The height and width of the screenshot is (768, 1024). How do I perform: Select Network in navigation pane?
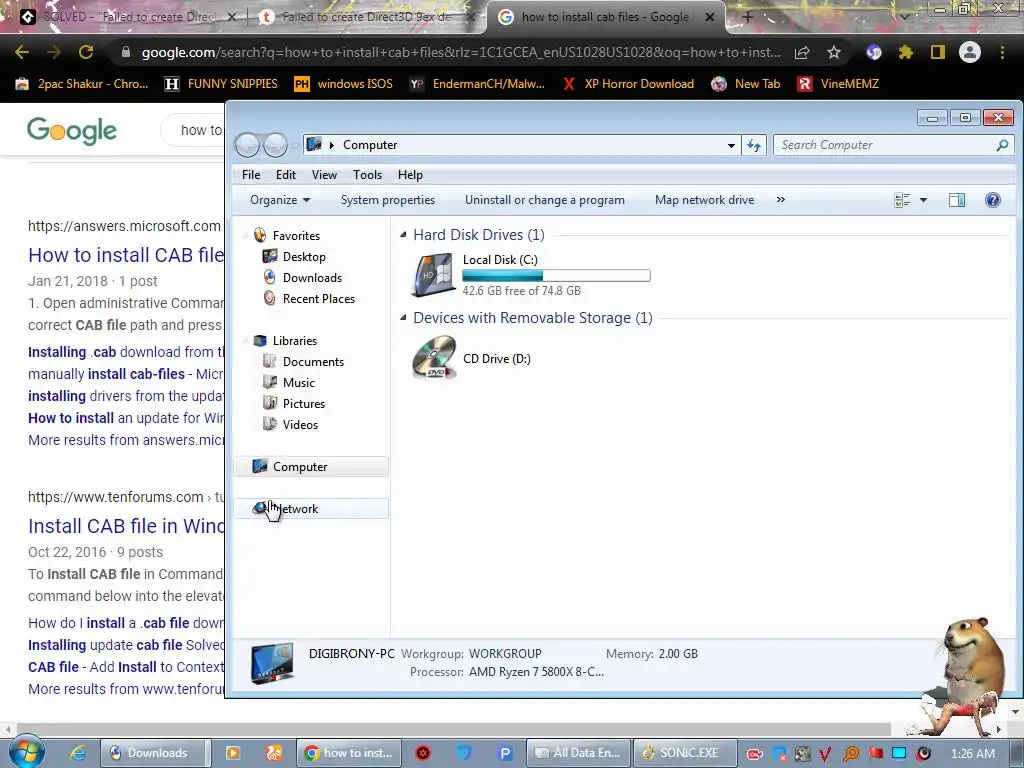311,509
